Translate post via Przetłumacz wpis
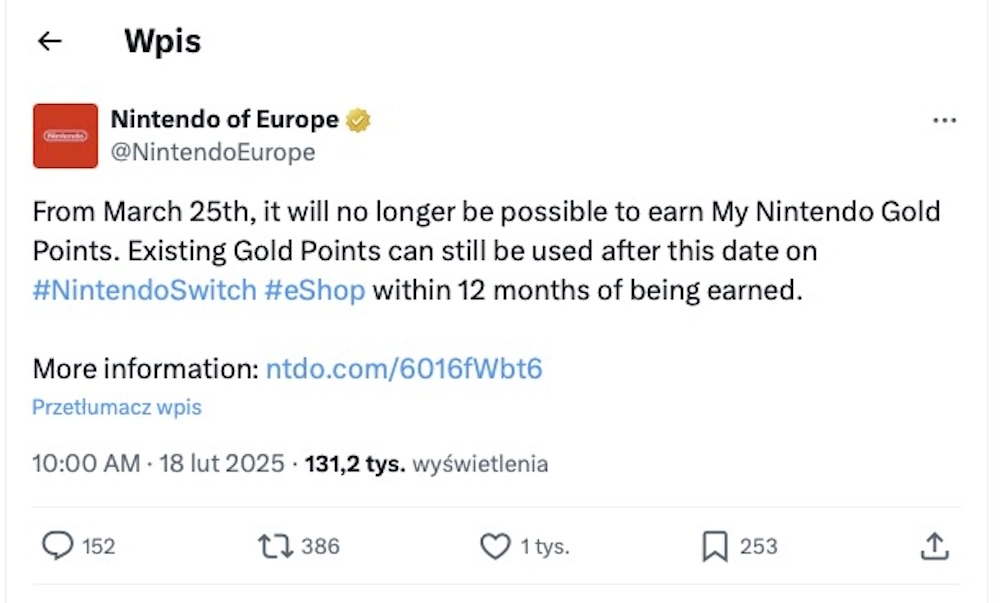Image resolution: width=1000 pixels, height=603 pixels. tap(117, 407)
